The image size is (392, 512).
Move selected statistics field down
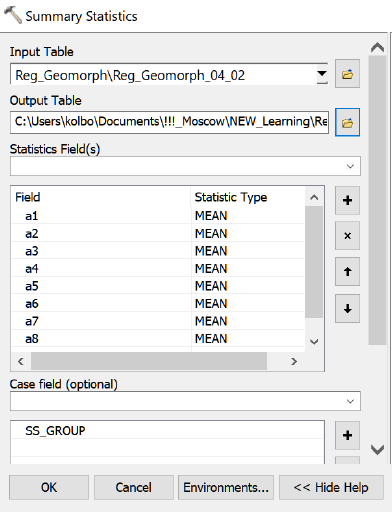point(347,308)
